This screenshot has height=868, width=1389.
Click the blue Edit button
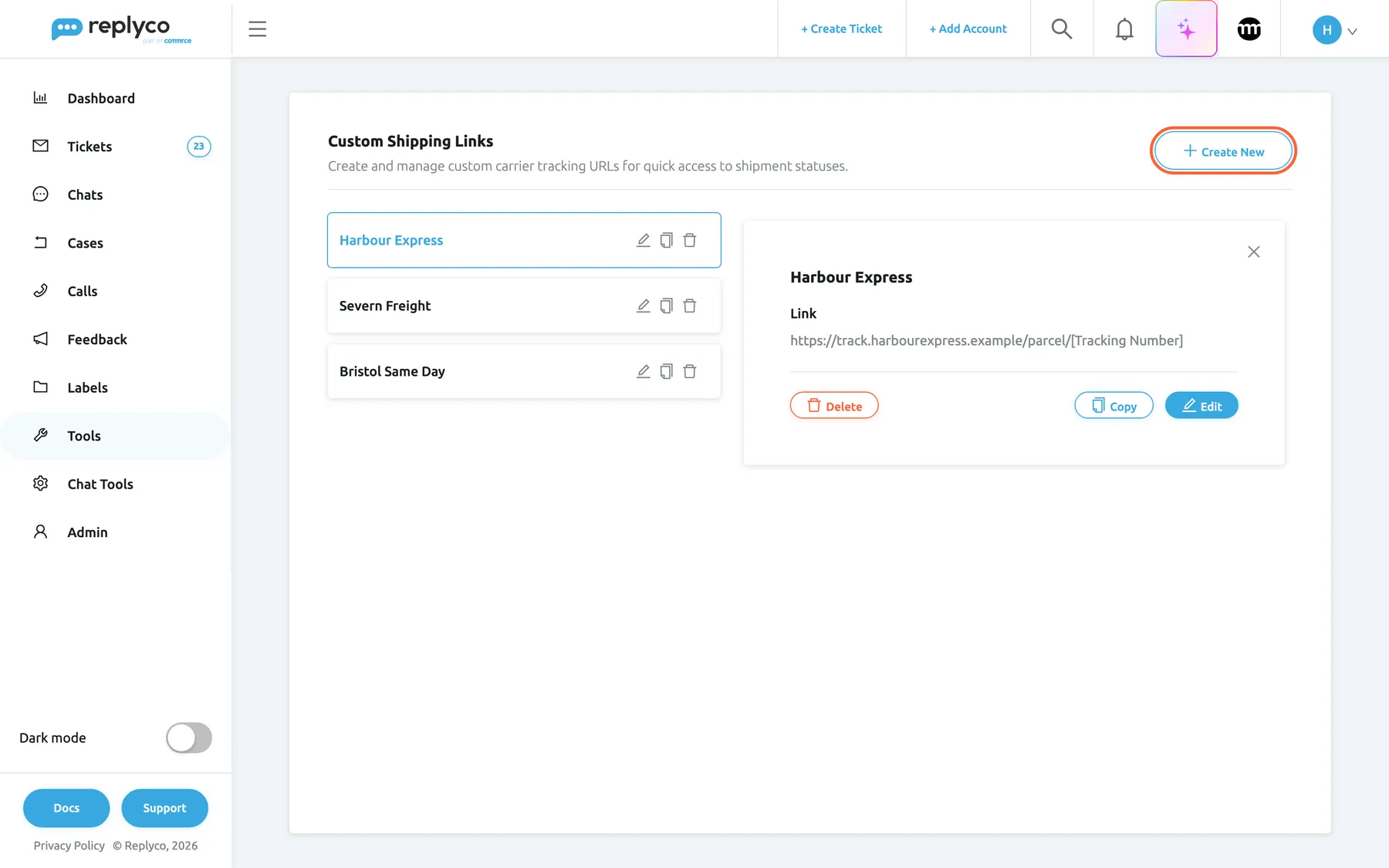pos(1201,405)
